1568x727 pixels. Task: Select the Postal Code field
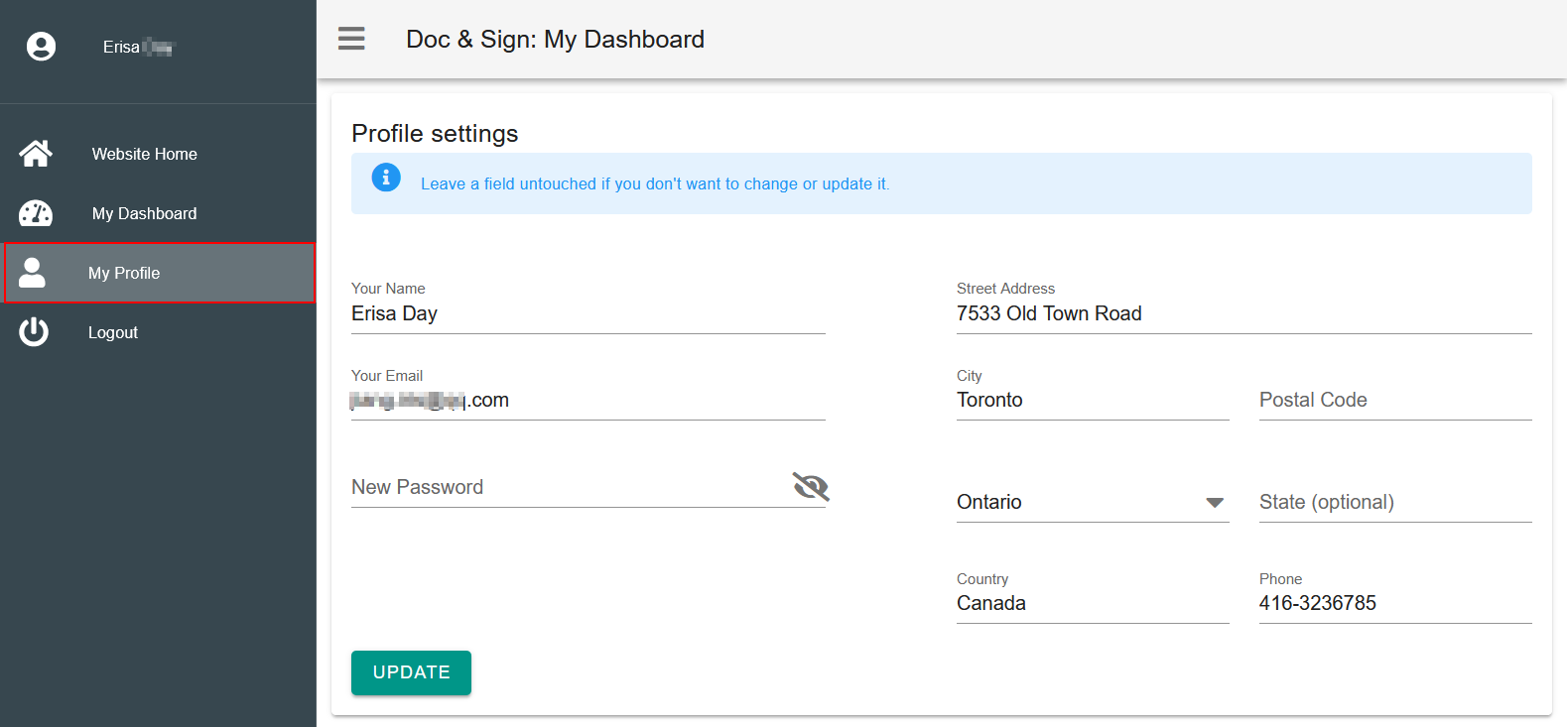click(x=1394, y=400)
